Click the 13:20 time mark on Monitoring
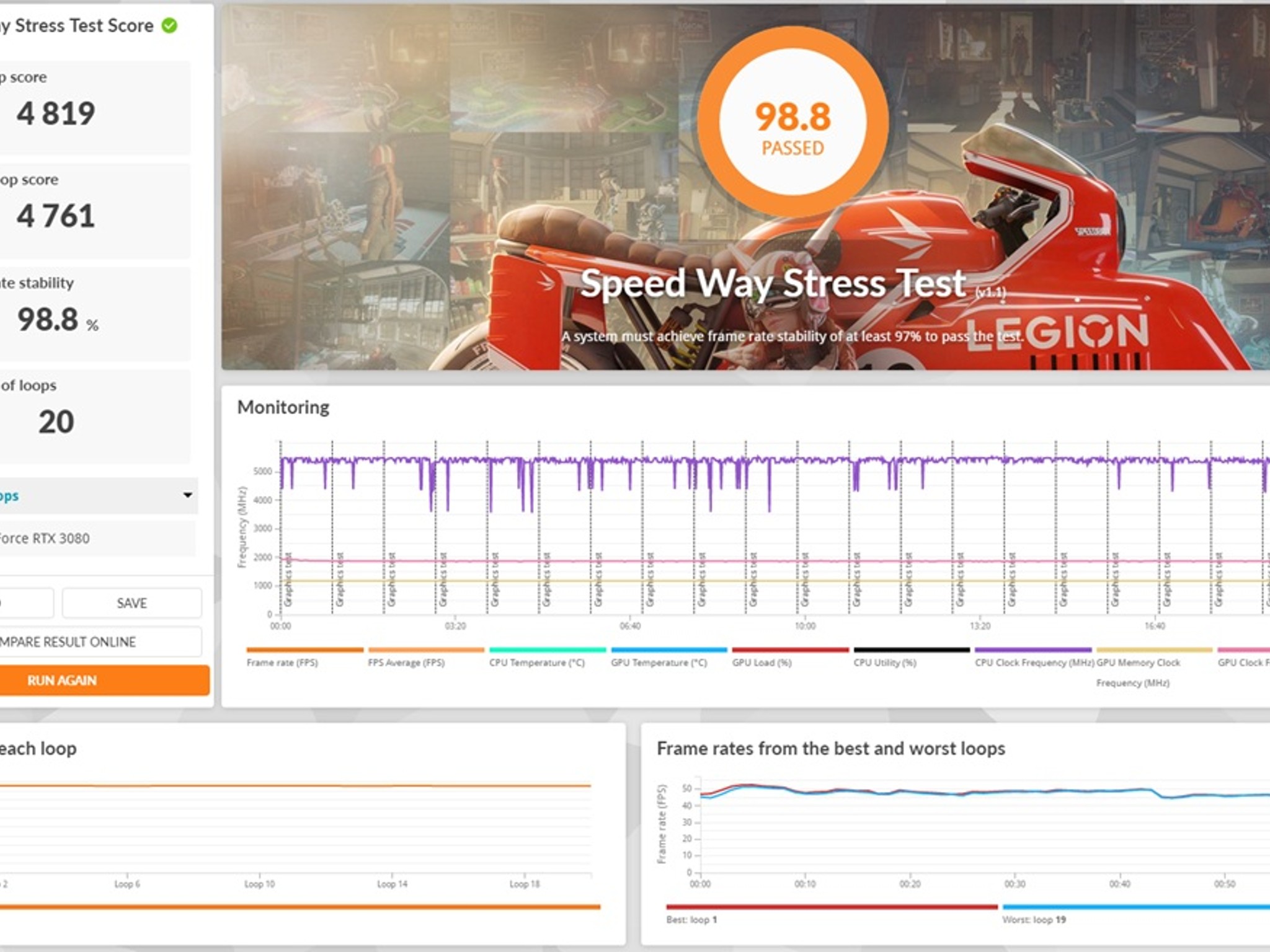This screenshot has width=1270, height=952. (x=980, y=626)
